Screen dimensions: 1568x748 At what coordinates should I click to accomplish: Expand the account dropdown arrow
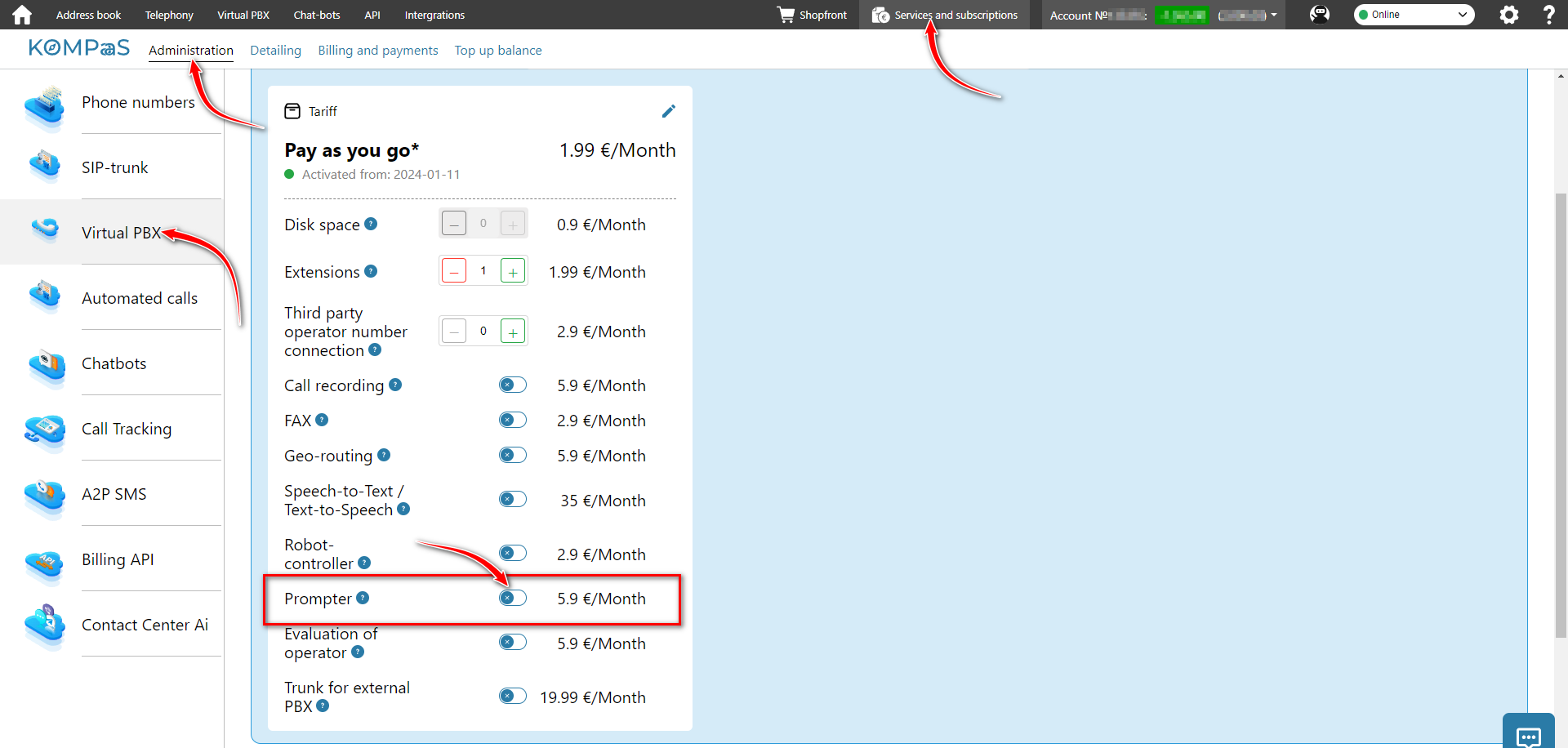[x=1274, y=15]
